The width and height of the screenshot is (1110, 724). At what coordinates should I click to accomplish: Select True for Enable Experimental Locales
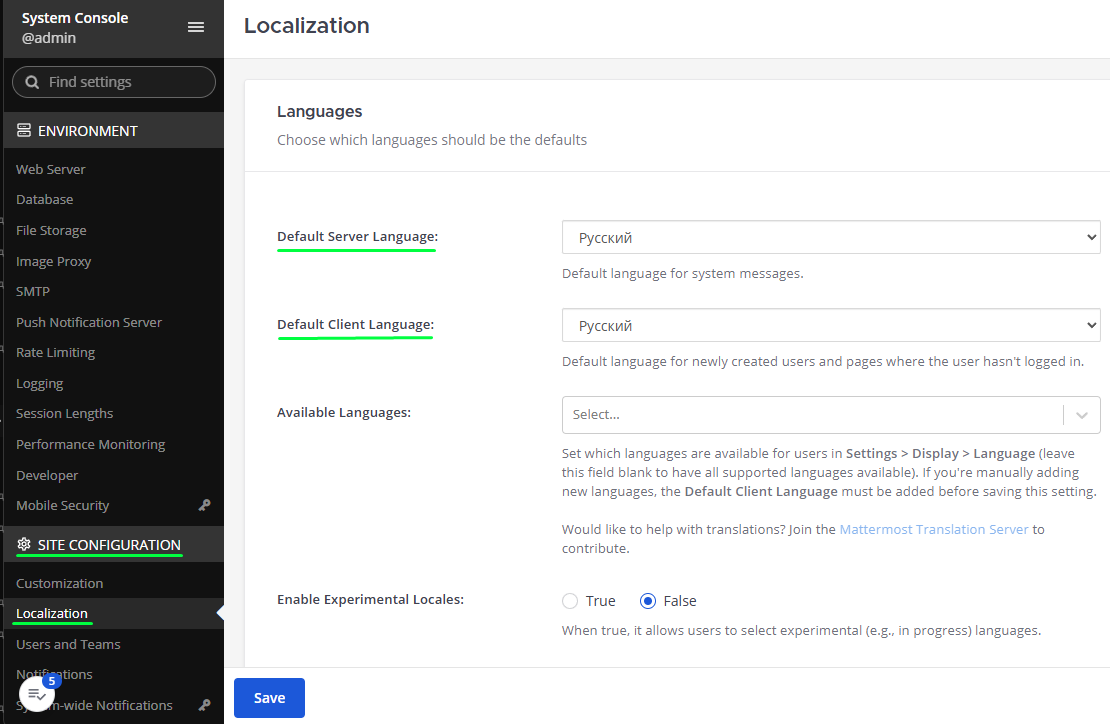coord(570,601)
